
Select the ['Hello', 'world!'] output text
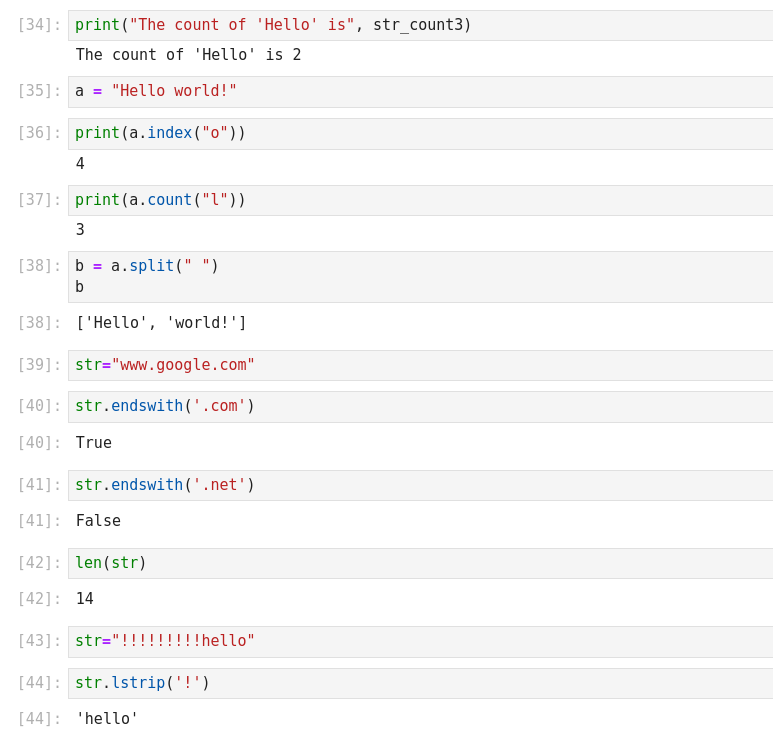click(161, 323)
